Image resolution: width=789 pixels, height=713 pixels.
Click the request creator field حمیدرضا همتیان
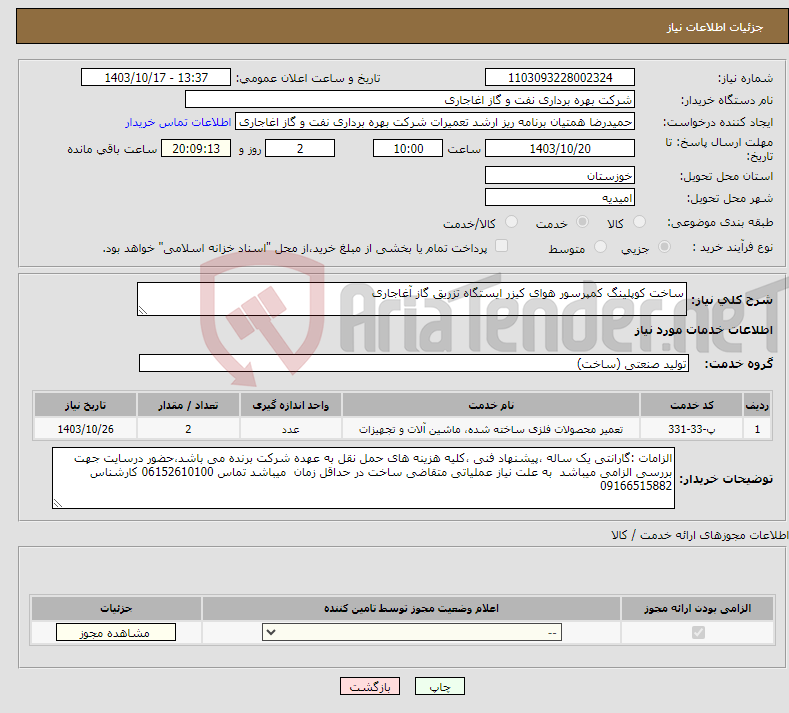point(435,122)
